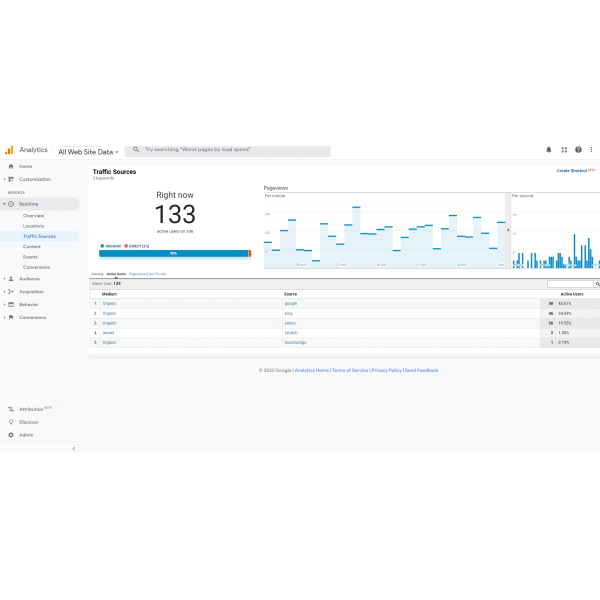Sort by the Medium column header
Viewport: 600px width, 600px height.
pyautogui.click(x=109, y=294)
